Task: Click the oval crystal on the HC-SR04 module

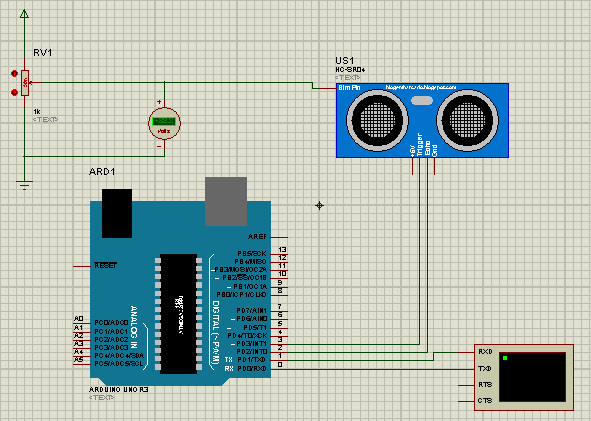Action: [422, 100]
